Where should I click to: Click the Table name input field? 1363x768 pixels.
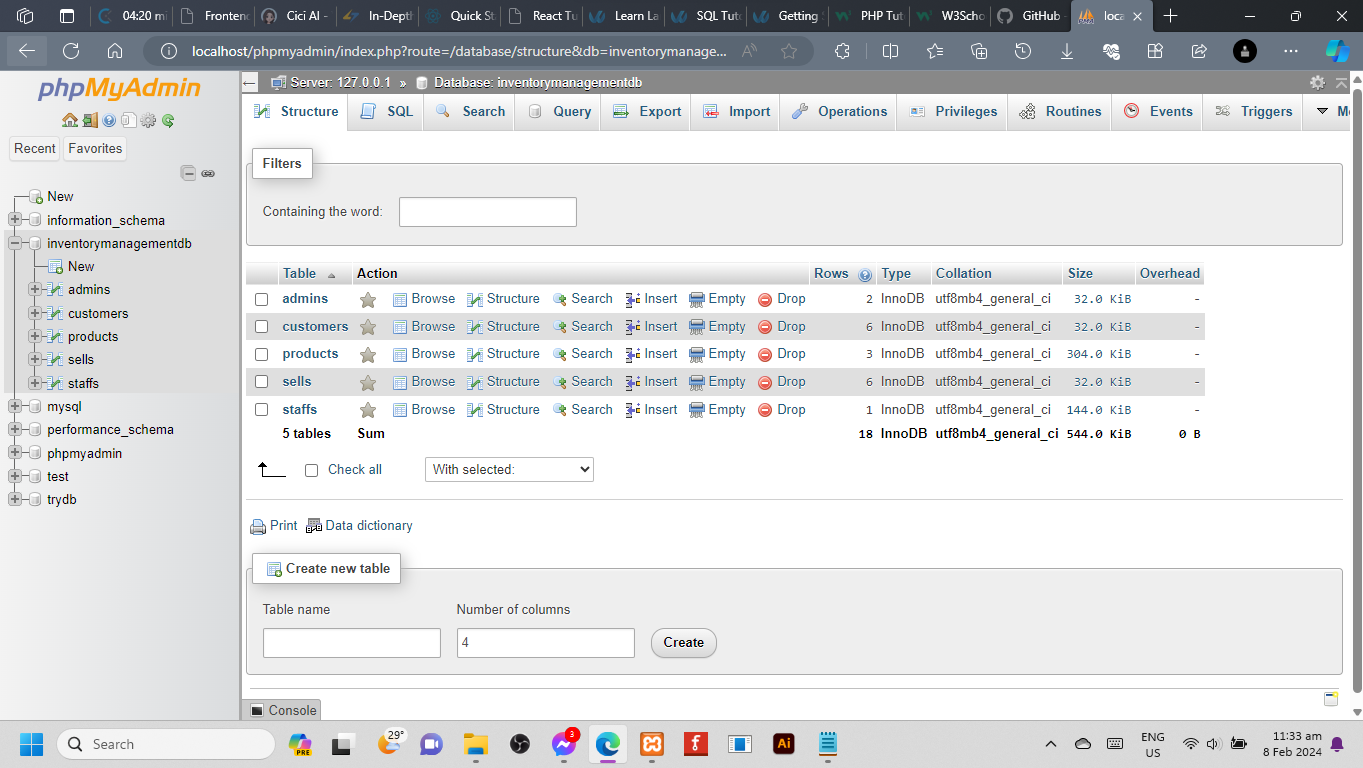pos(351,643)
